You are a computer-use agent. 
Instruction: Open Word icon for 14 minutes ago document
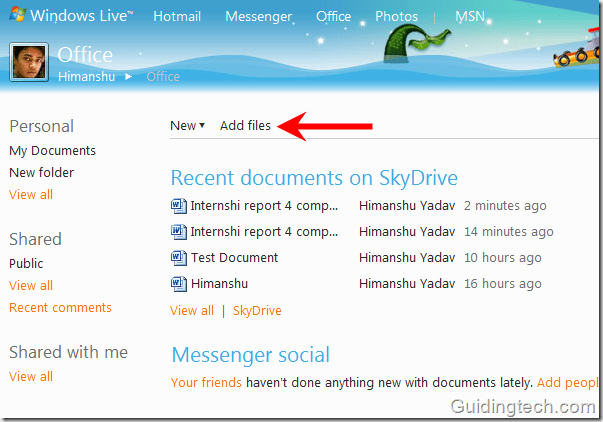(179, 232)
